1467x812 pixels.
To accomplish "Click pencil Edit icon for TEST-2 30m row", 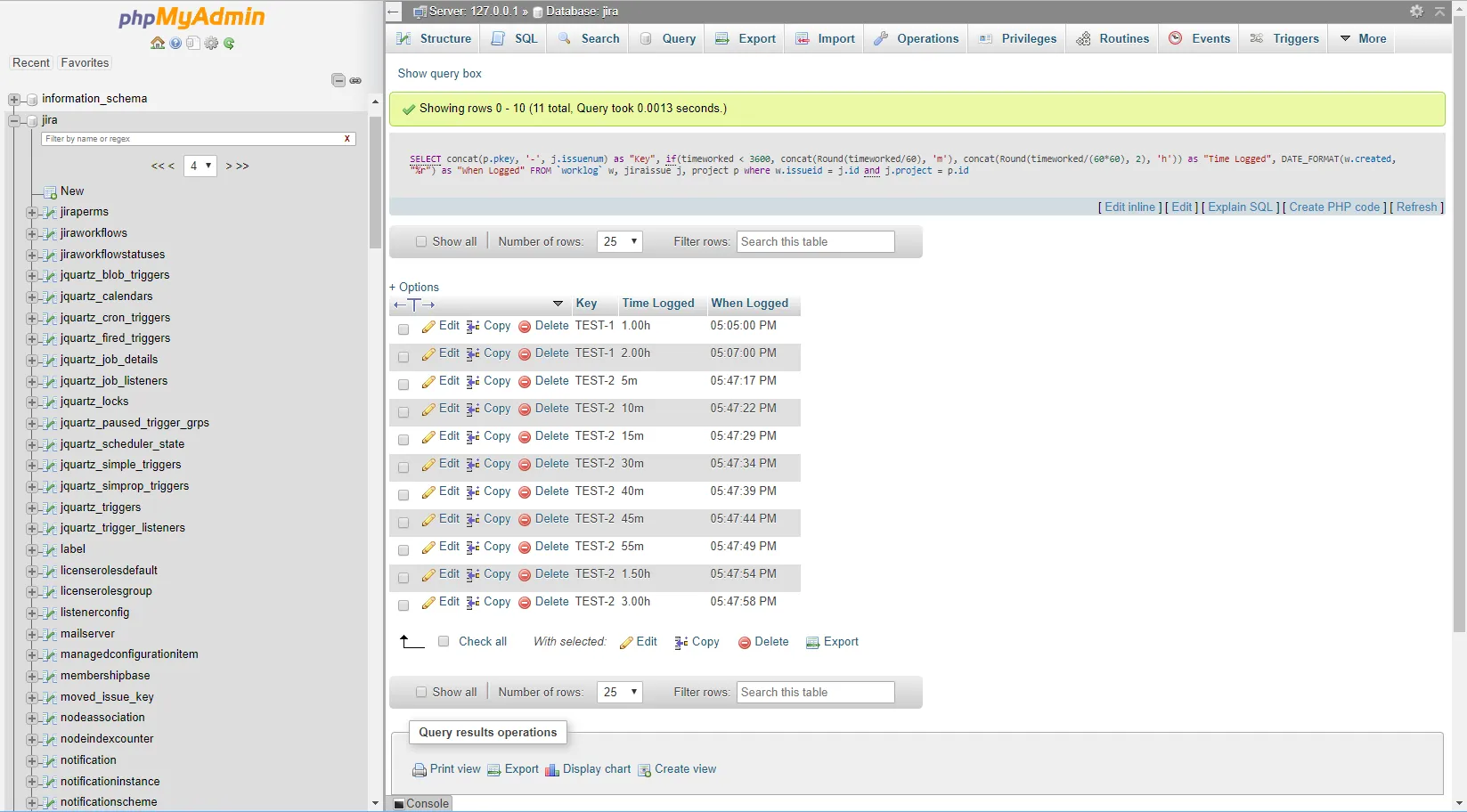I will 428,465.
